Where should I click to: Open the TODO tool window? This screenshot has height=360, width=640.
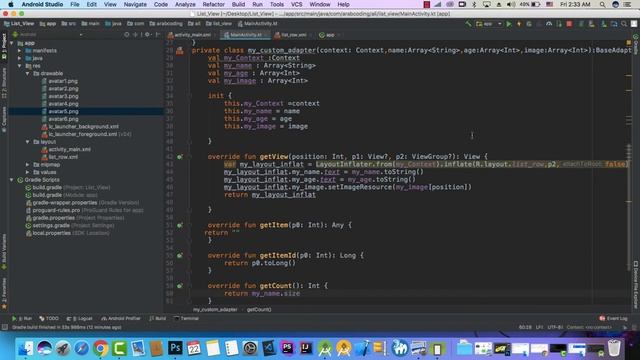point(49,318)
